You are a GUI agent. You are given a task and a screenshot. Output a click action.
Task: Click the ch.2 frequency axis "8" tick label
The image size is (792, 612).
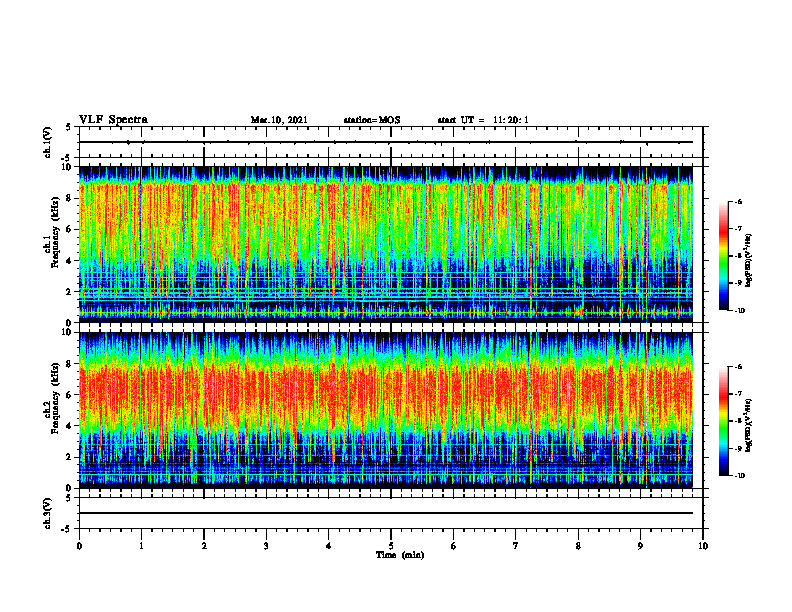point(70,364)
